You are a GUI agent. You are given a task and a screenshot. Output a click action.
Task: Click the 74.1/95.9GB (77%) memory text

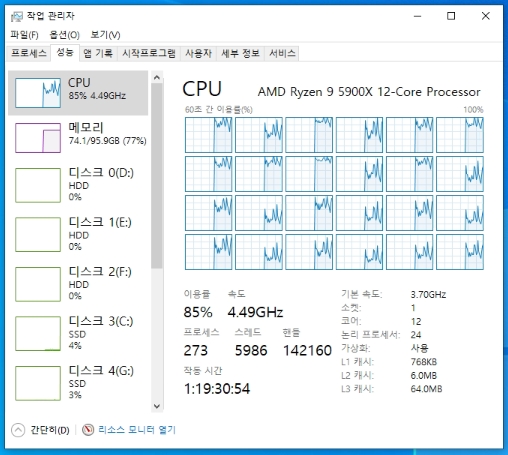107,141
